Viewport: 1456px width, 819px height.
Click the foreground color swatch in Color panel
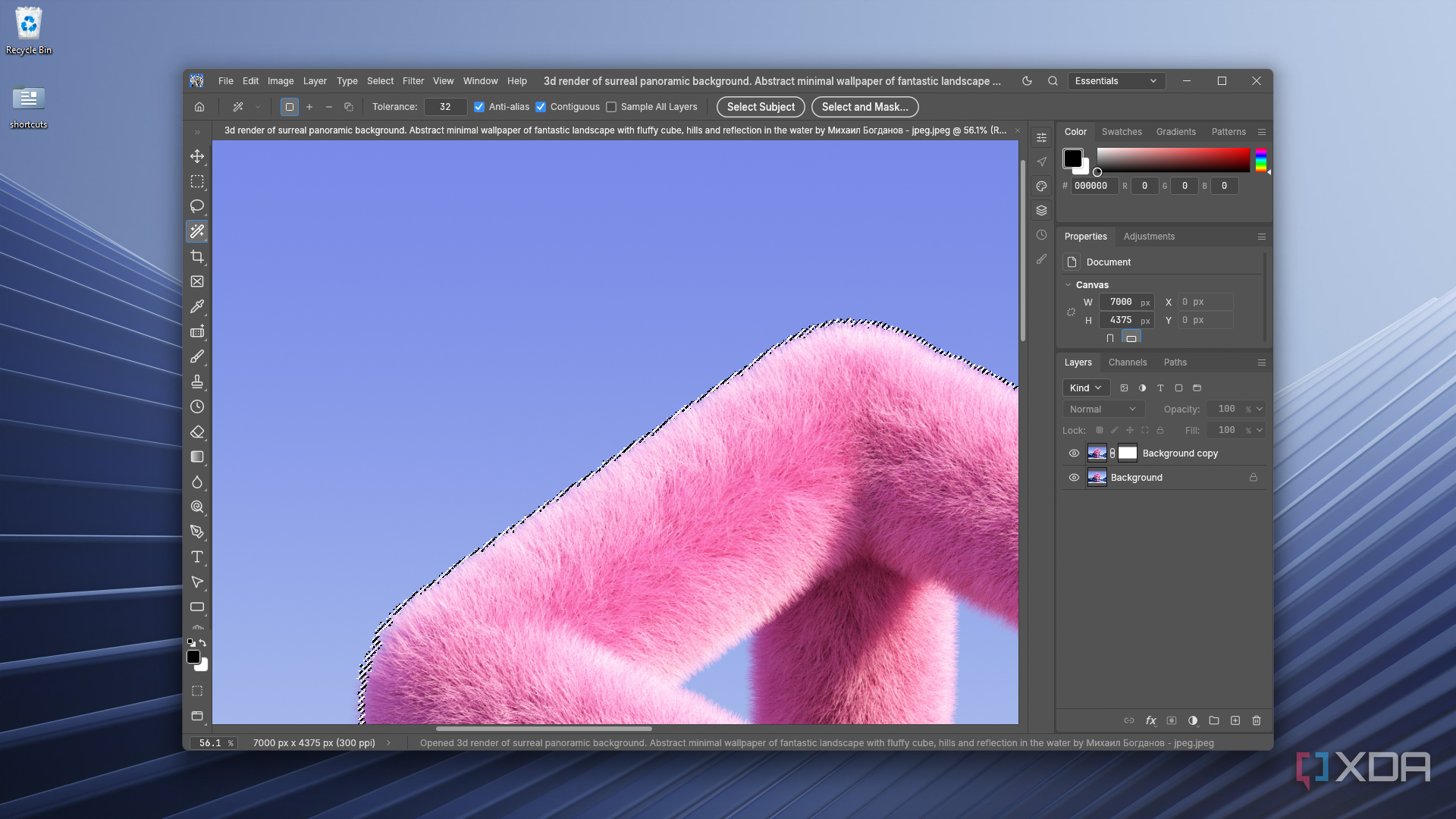click(1072, 158)
